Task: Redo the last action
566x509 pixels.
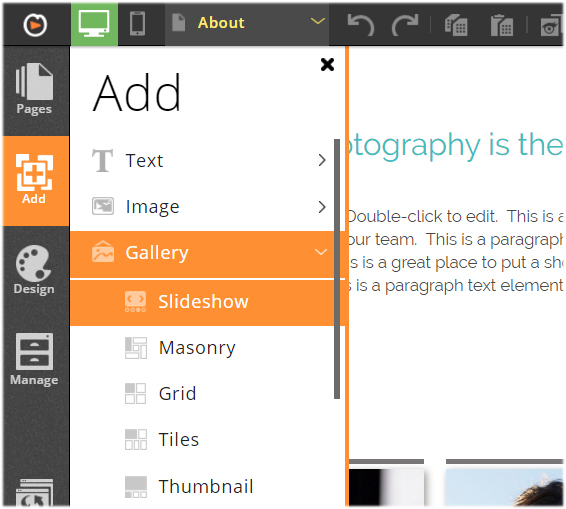Action: coord(405,25)
